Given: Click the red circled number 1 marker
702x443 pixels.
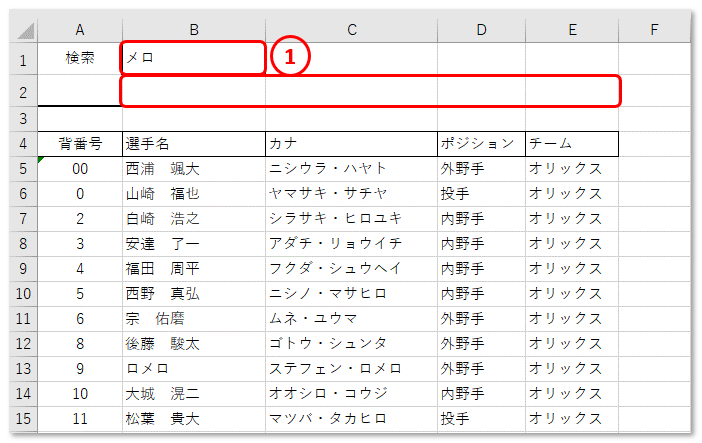Looking at the screenshot, I should [290, 57].
